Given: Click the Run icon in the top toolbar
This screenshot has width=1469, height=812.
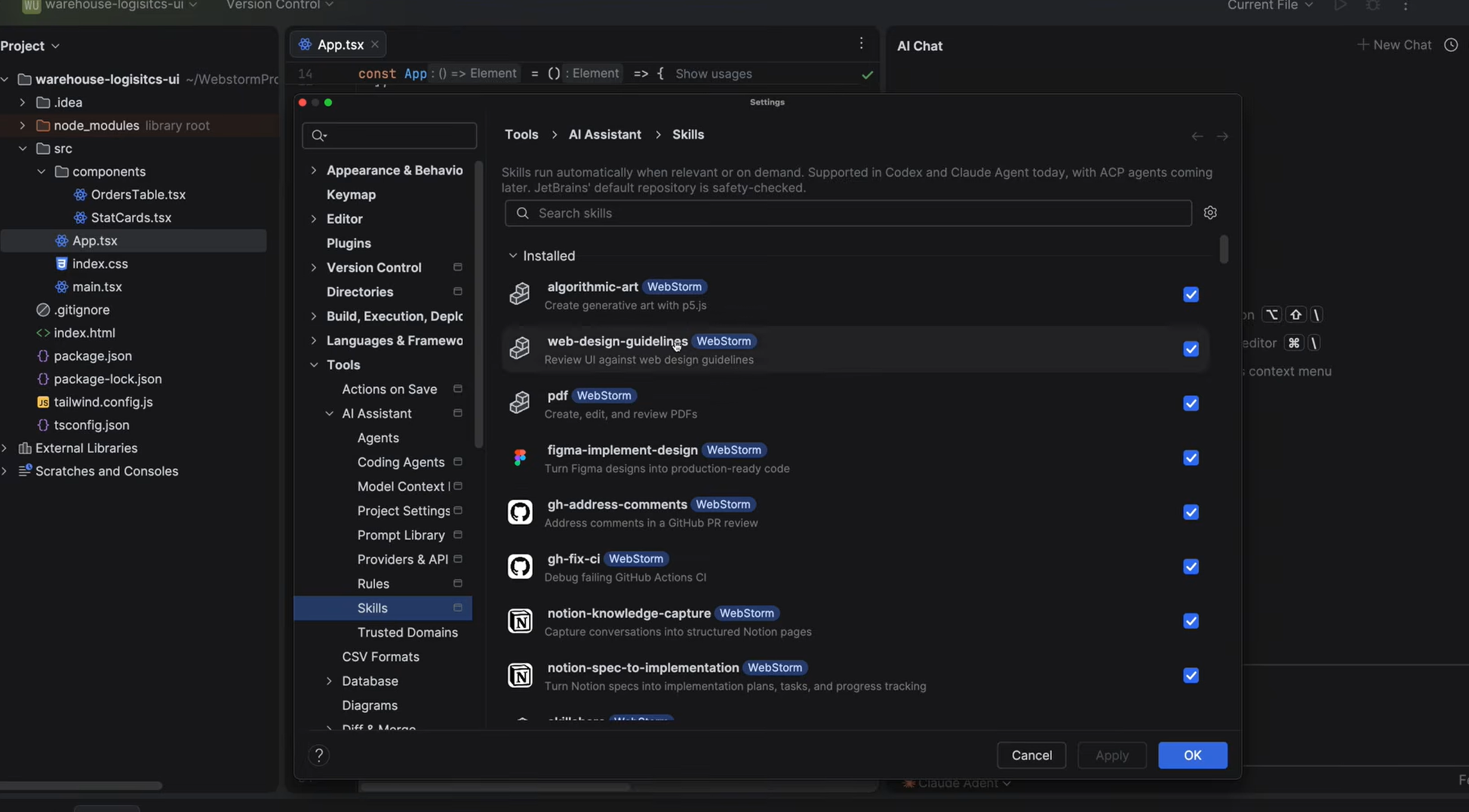Looking at the screenshot, I should pos(1340,5).
